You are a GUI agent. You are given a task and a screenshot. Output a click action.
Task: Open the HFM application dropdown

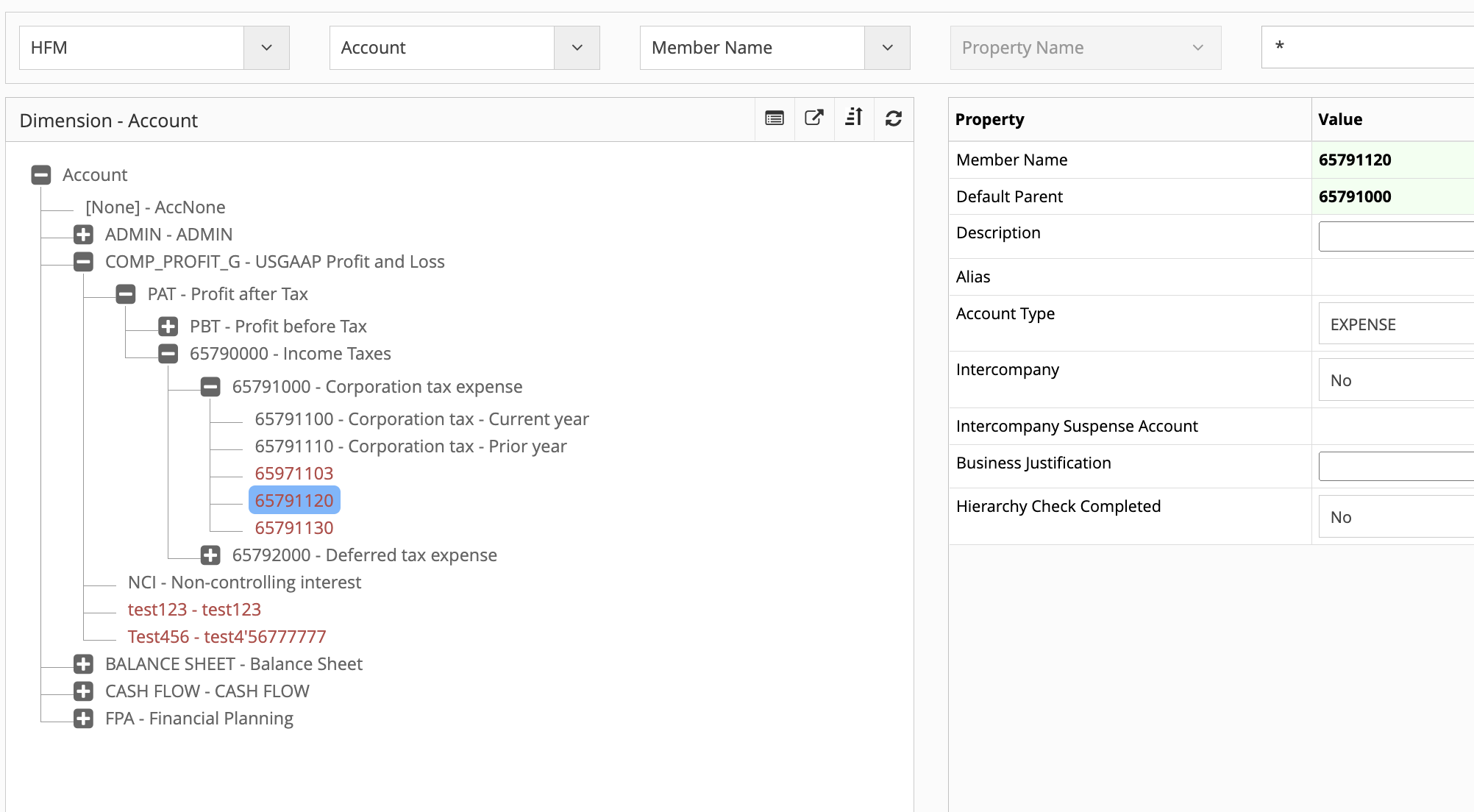[x=266, y=47]
